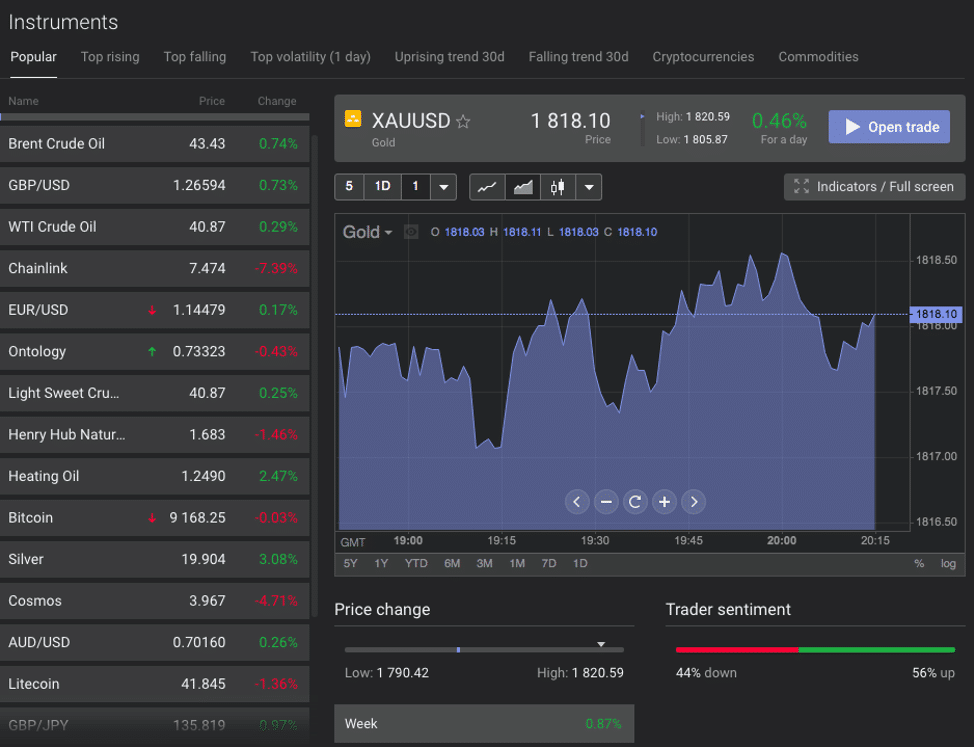Toggle the eye visibility icon beside Gold
Viewport: 974px width, 747px height.
point(411,232)
